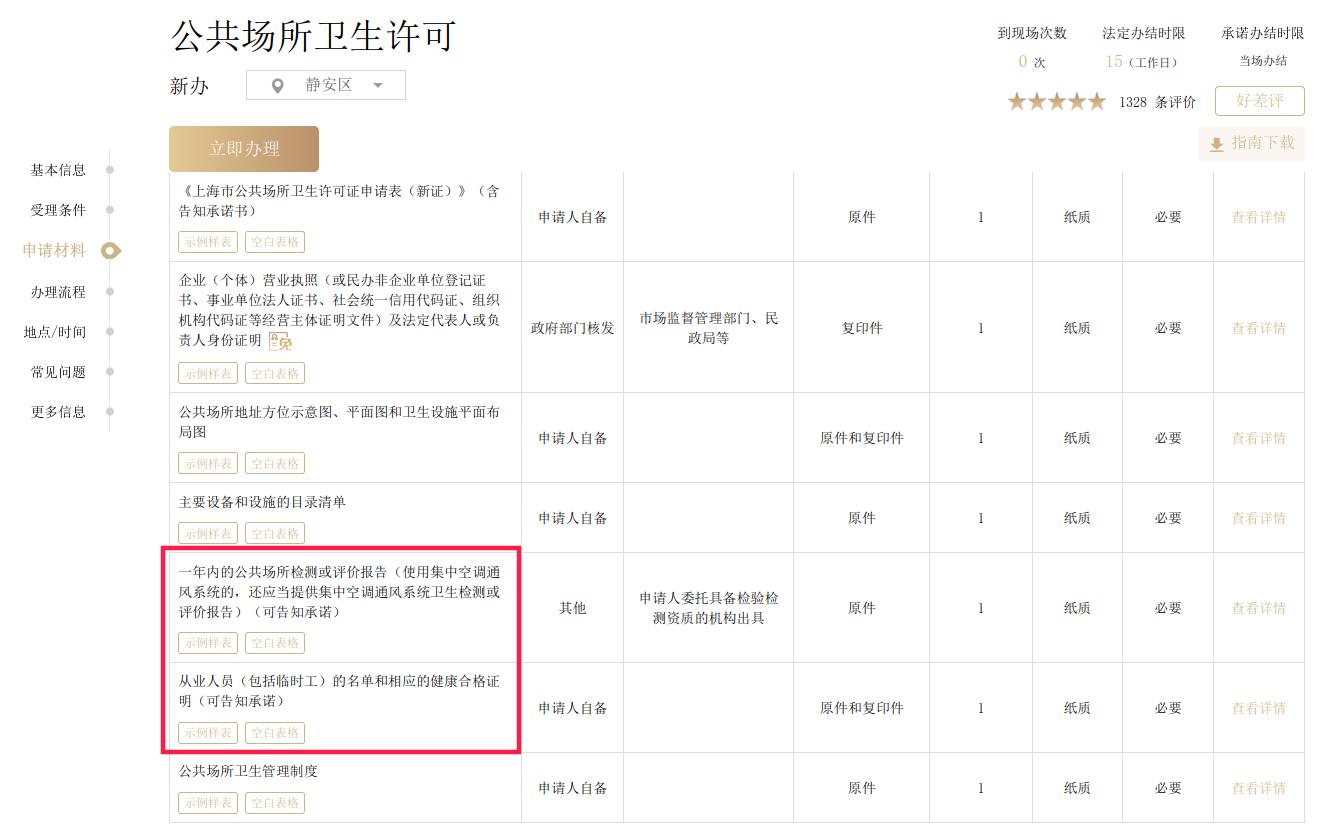
Task: Select 更多信息 in the sidebar
Action: (x=58, y=412)
